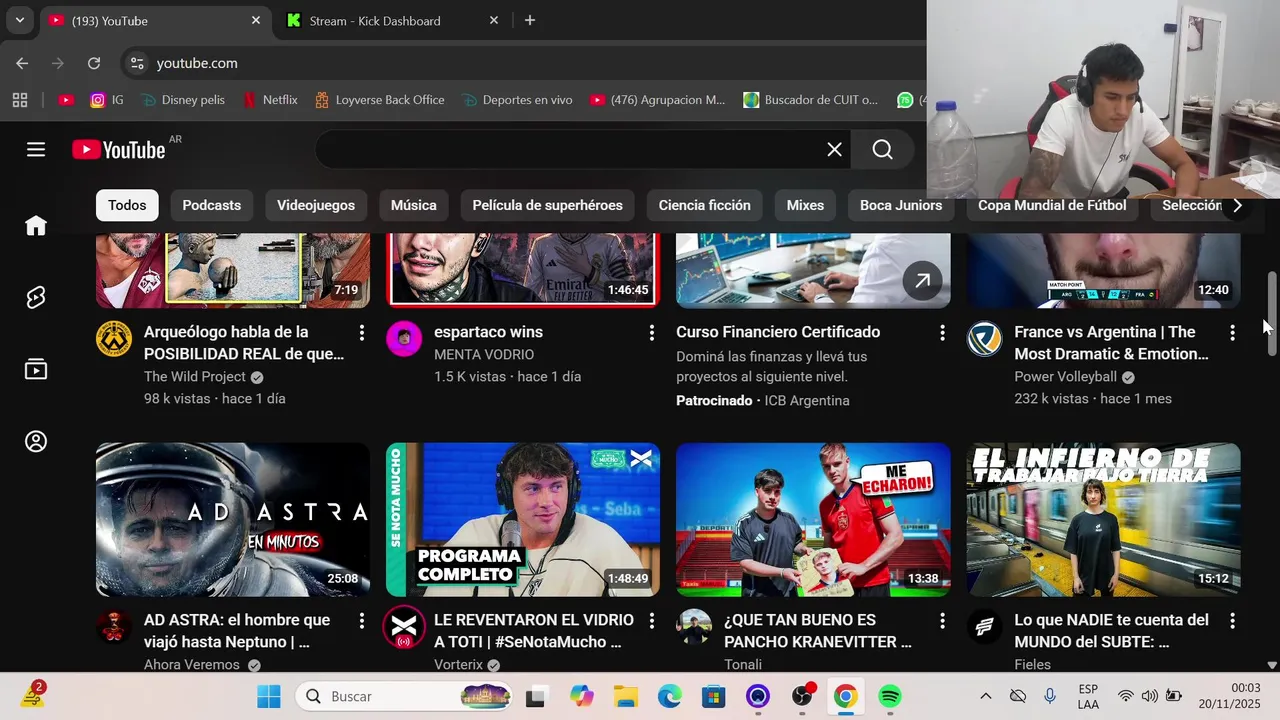1280x720 pixels.
Task: Open ICB Argentina sponsor link
Action: [x=807, y=400]
